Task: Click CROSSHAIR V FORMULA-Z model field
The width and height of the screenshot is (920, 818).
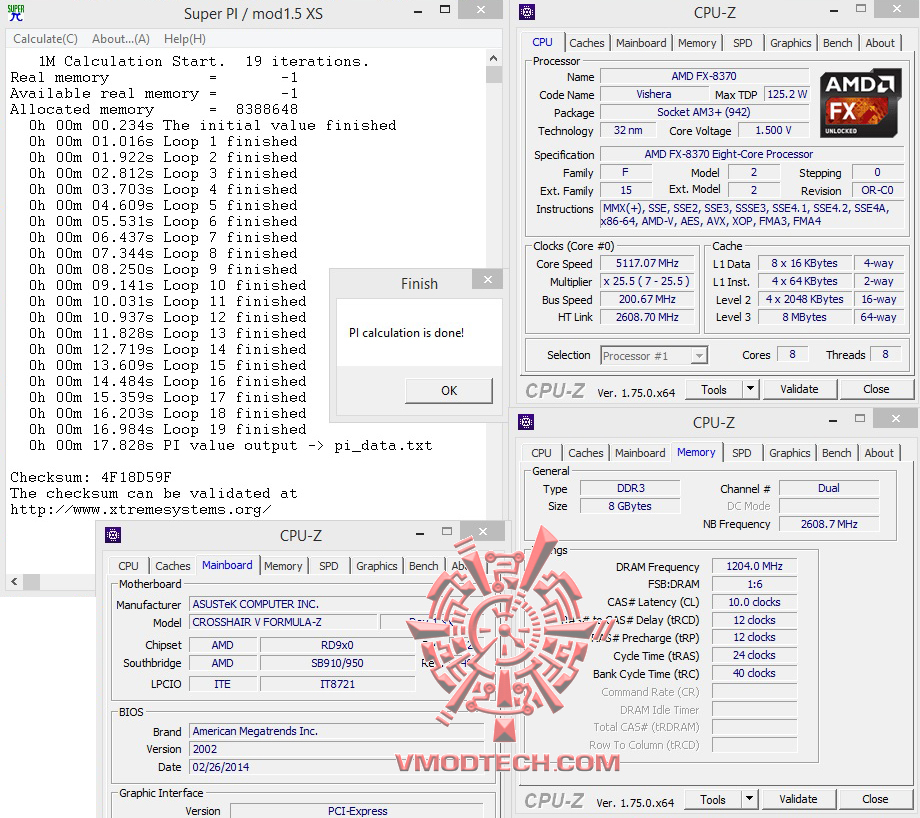Action: click(283, 622)
